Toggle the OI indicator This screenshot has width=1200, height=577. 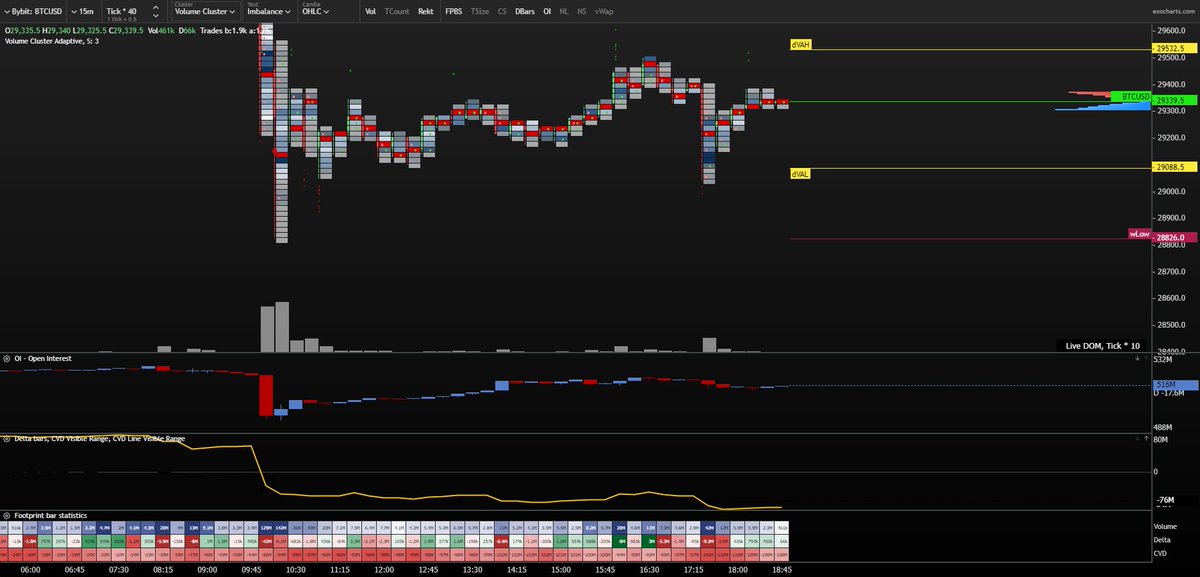[547, 10]
